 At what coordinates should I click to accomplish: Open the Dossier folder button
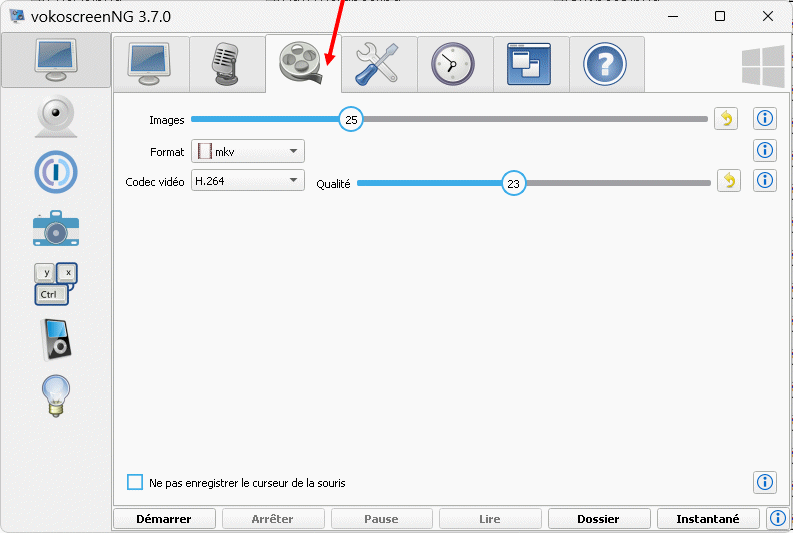(x=599, y=519)
